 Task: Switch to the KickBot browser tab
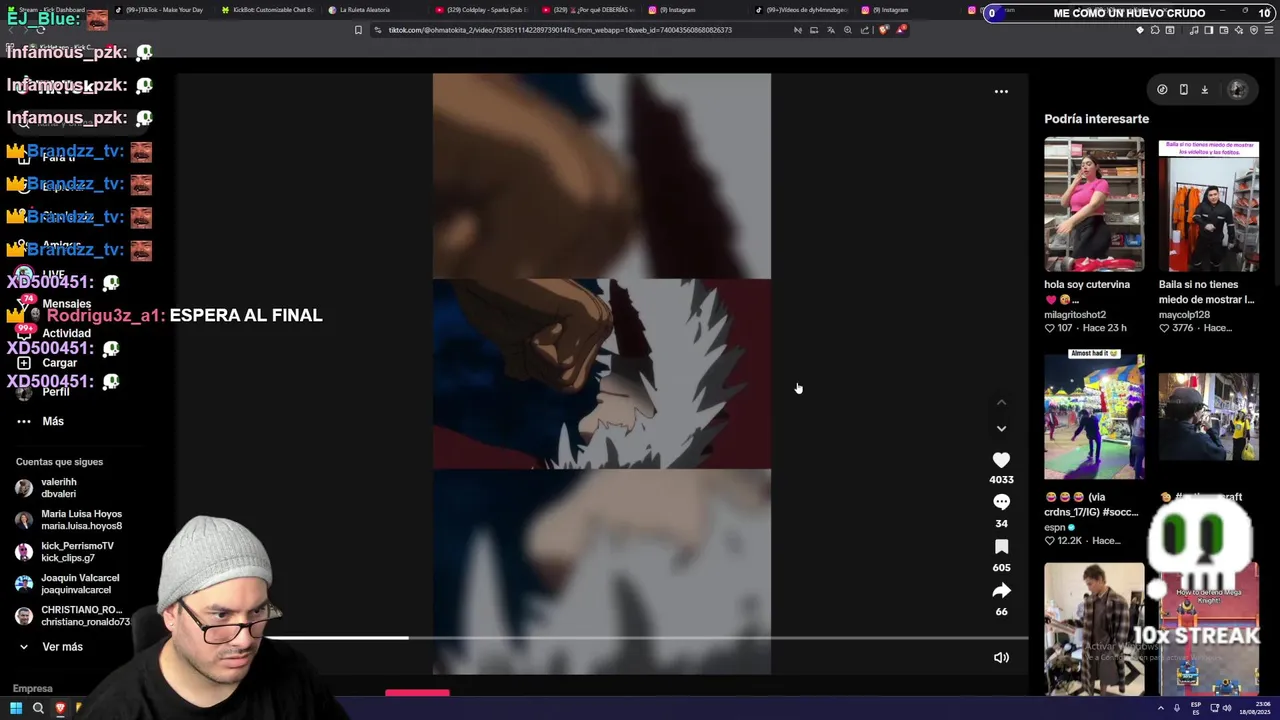tap(266, 10)
